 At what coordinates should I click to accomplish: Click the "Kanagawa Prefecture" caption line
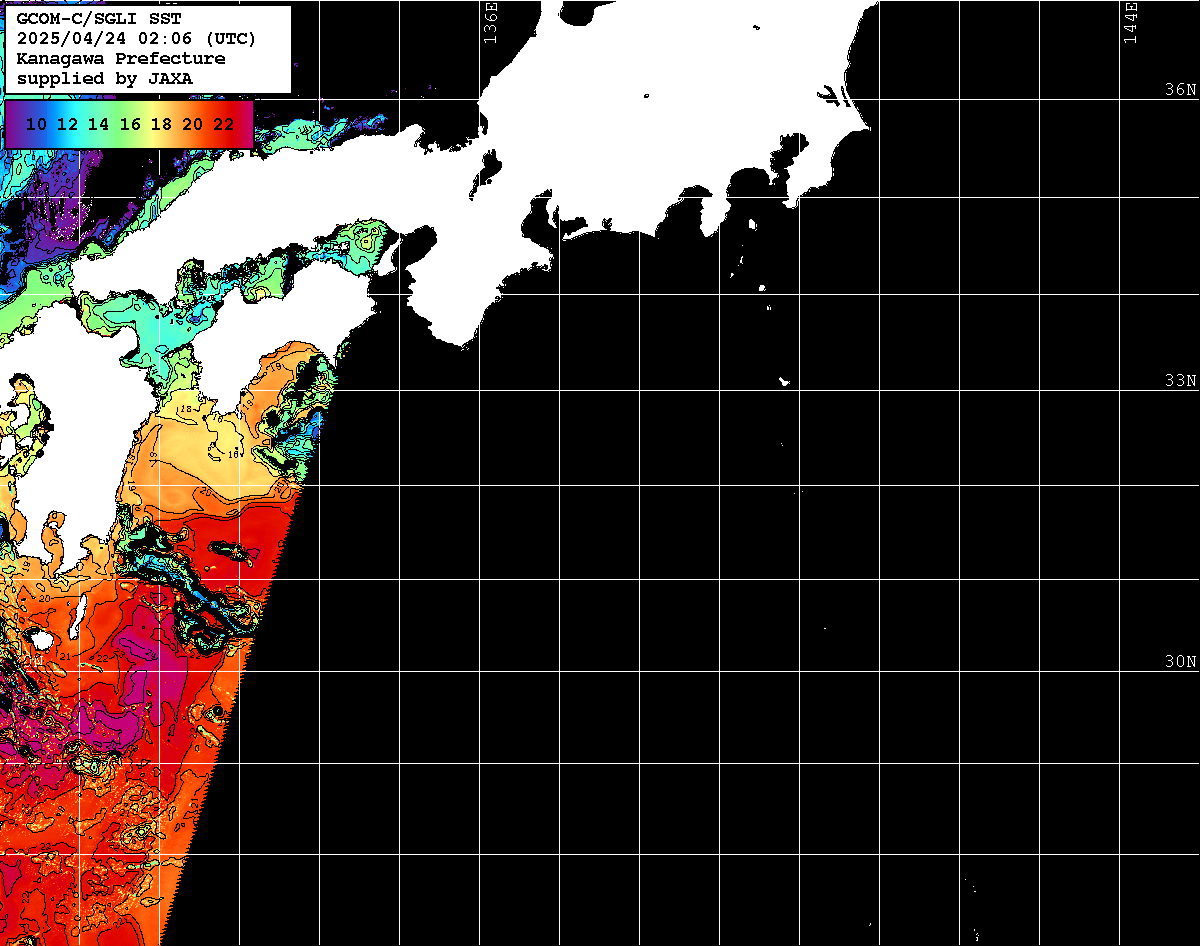pos(121,58)
